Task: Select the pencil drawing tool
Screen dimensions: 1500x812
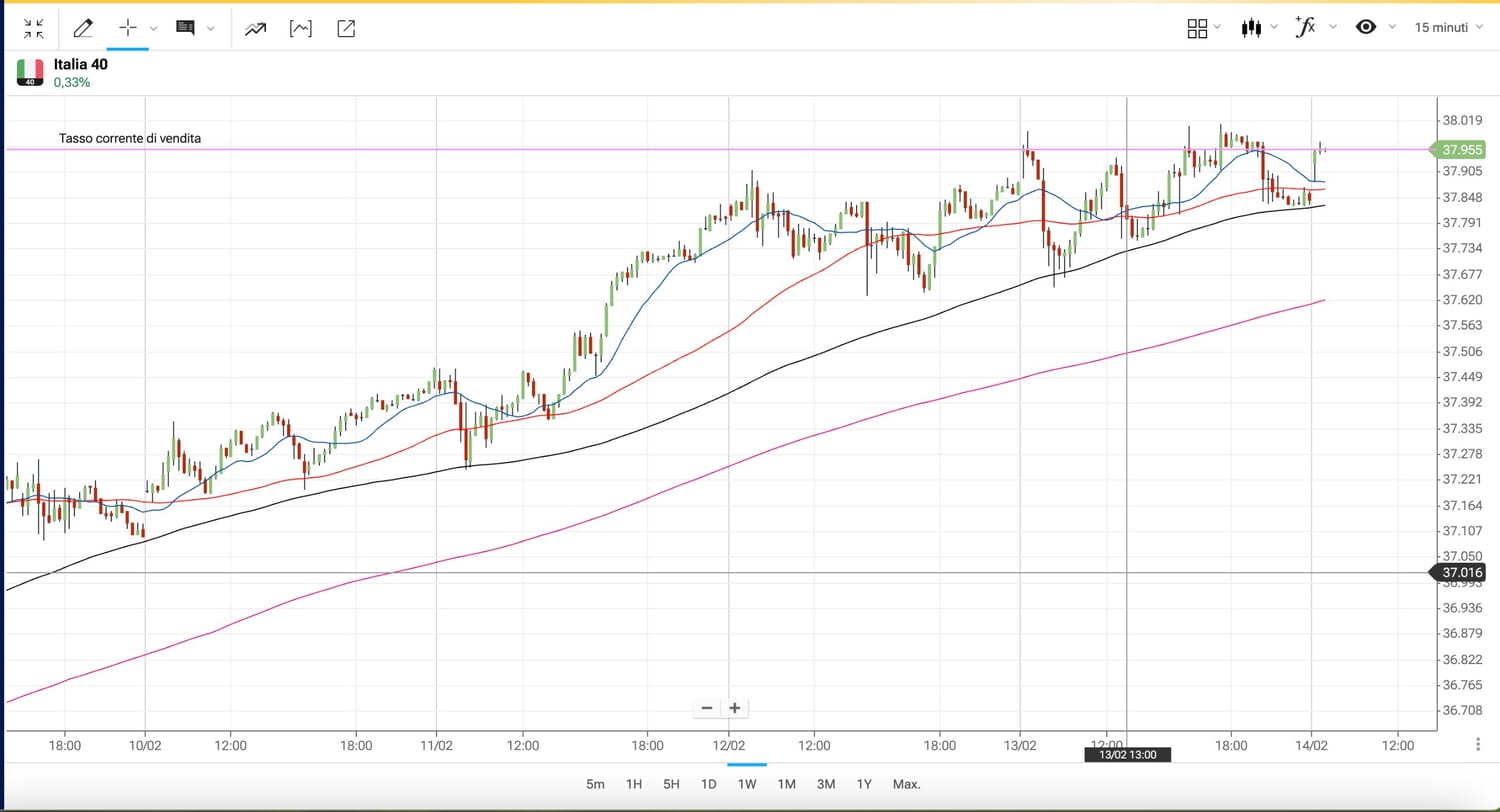Action: tap(83, 28)
